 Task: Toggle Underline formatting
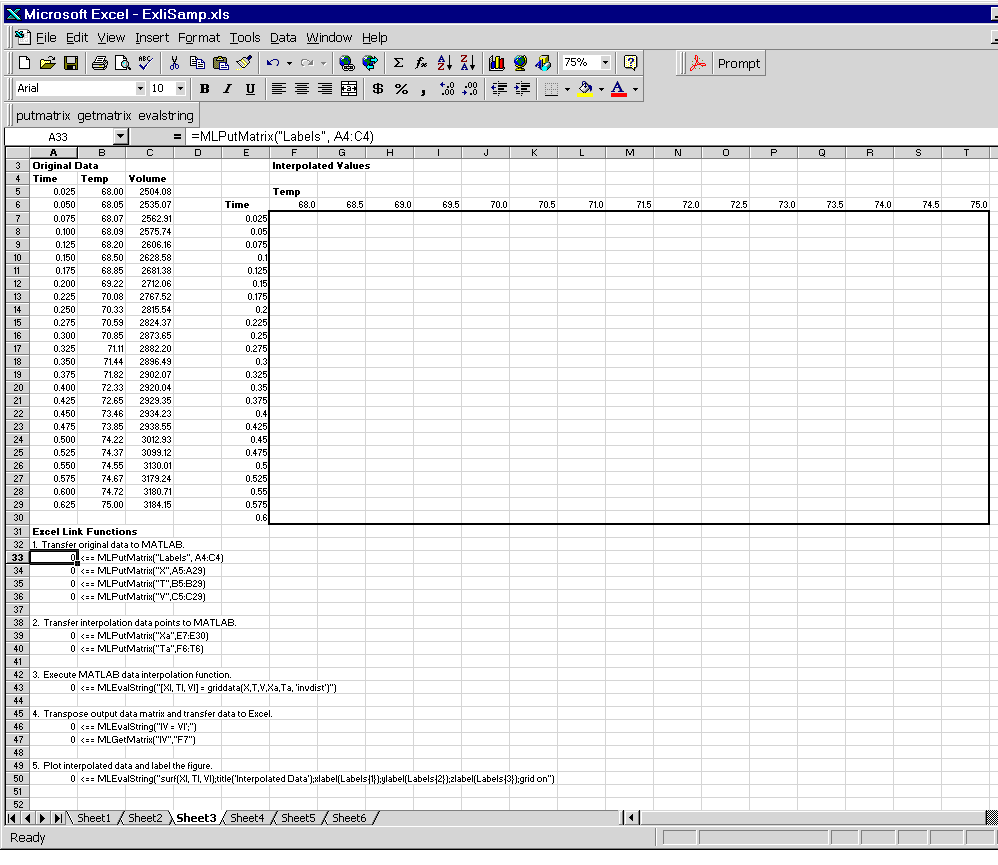pos(249,89)
